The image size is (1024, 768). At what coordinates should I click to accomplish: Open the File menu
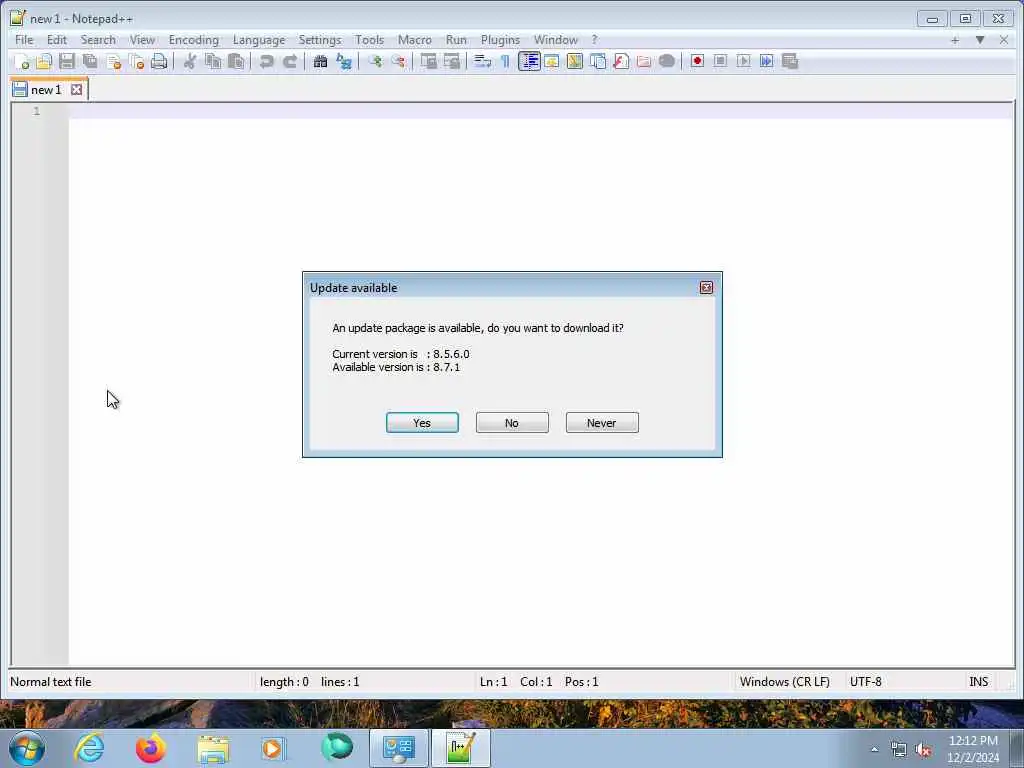pos(24,40)
